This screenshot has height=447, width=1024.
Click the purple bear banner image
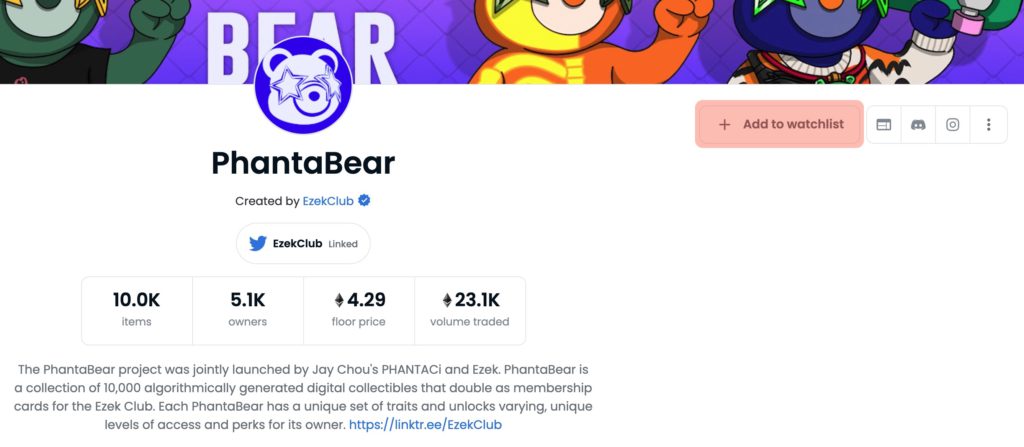point(512,42)
